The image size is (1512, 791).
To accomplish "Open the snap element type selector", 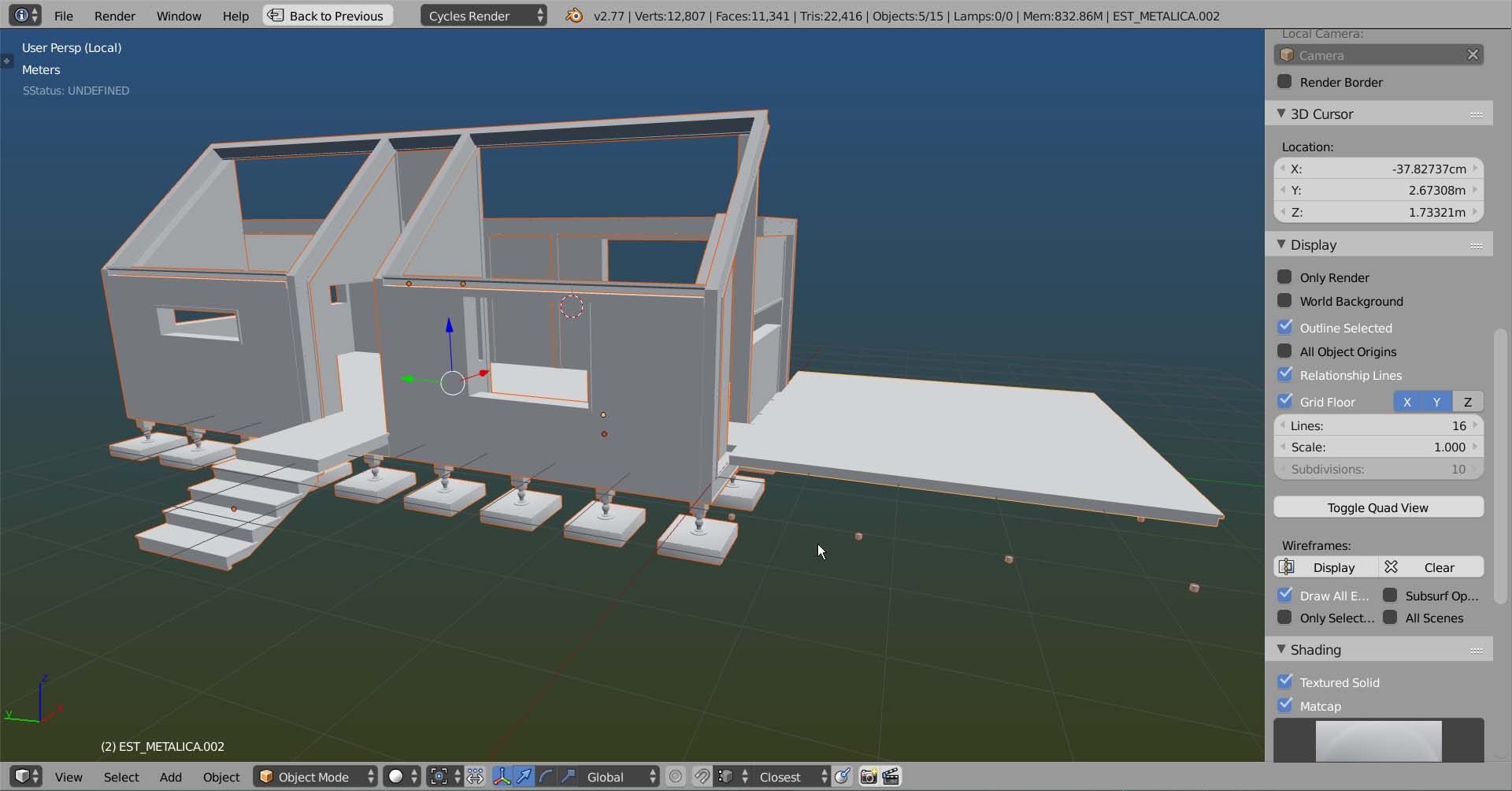I will (732, 776).
